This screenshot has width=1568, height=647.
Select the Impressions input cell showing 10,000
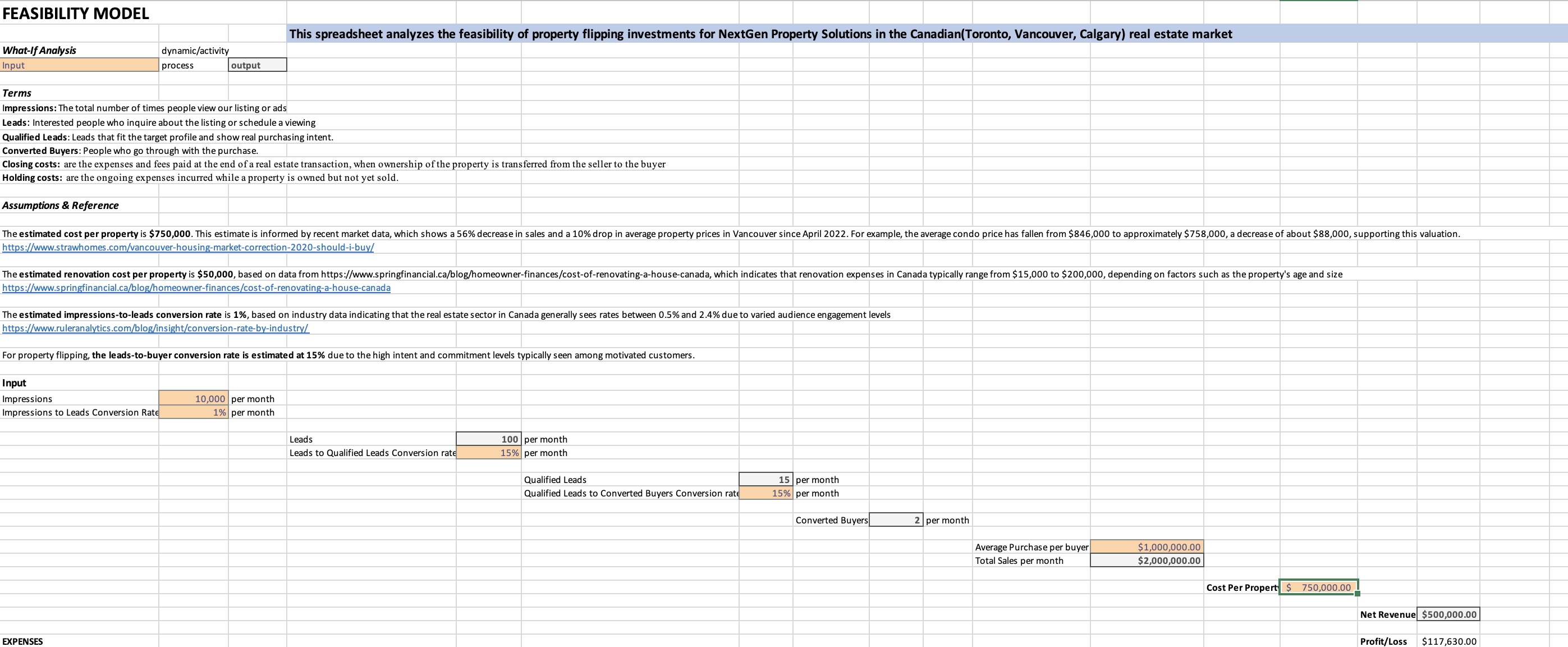(x=193, y=398)
